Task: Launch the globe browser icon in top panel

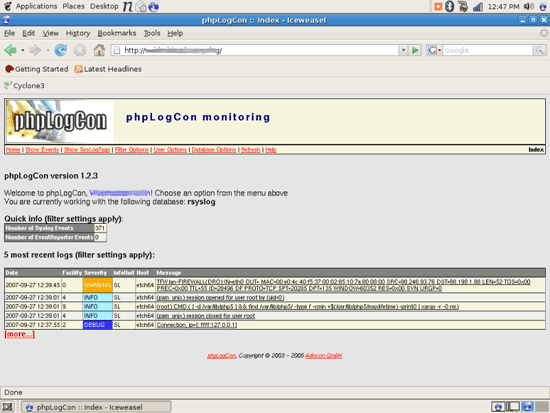Action: pyautogui.click(x=154, y=6)
